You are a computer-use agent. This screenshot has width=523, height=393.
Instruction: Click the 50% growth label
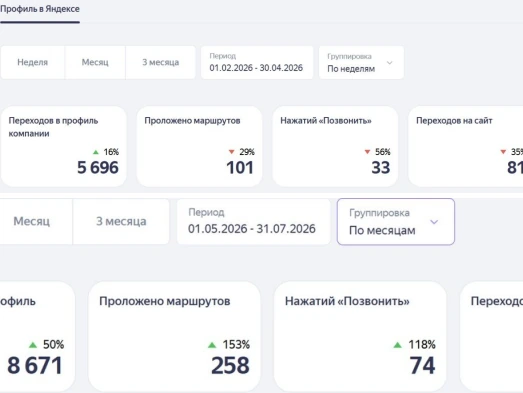(53, 345)
